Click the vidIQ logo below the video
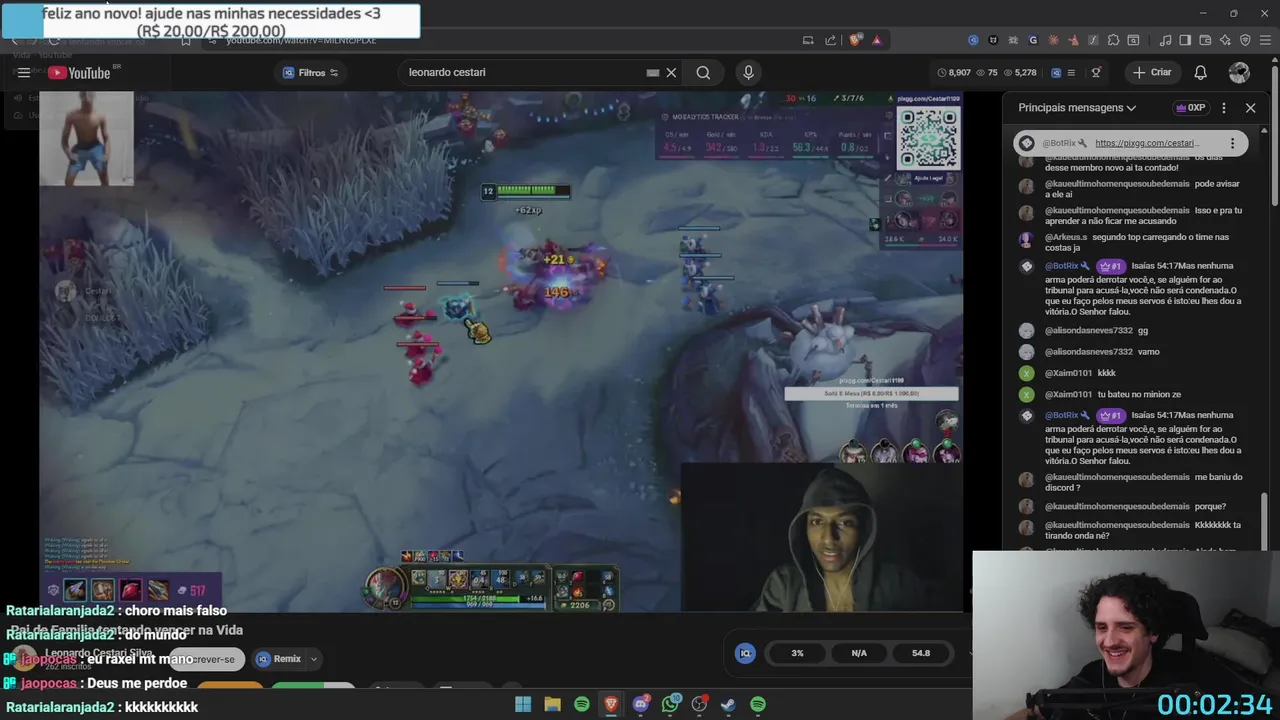 (x=745, y=653)
